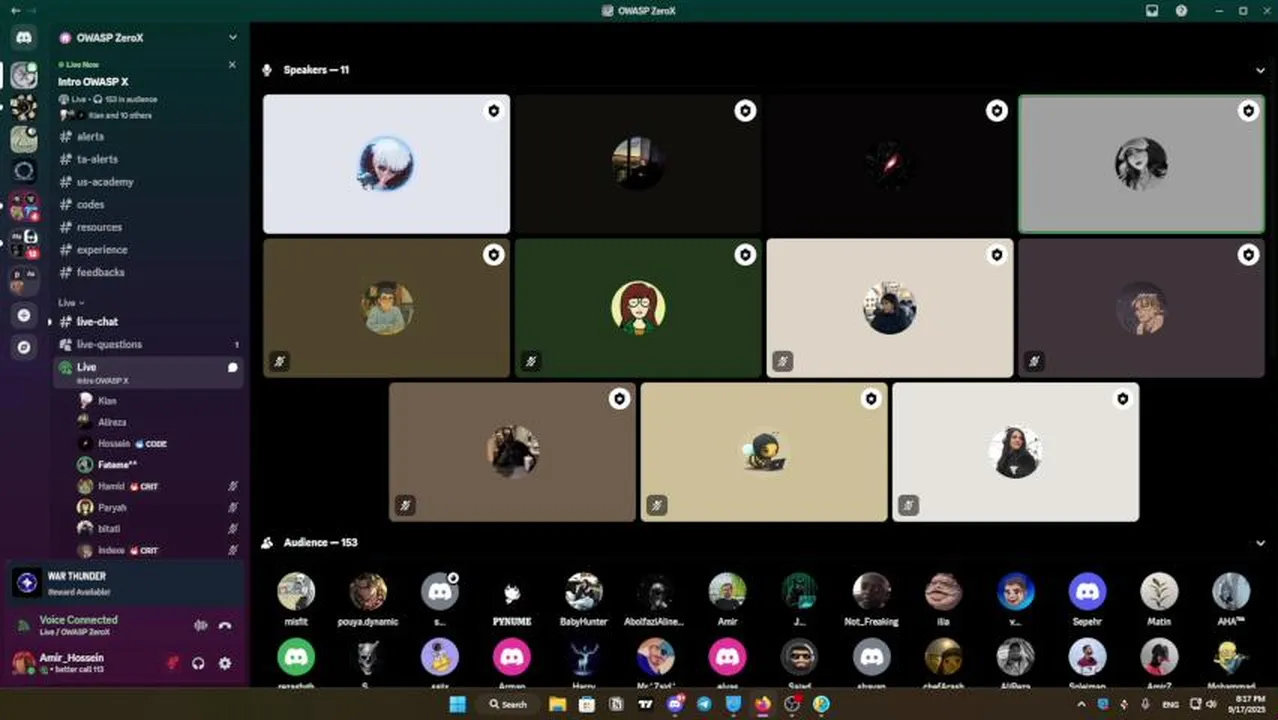Open the codes channel
Screen dimensions: 1278x720
(148, 204)
